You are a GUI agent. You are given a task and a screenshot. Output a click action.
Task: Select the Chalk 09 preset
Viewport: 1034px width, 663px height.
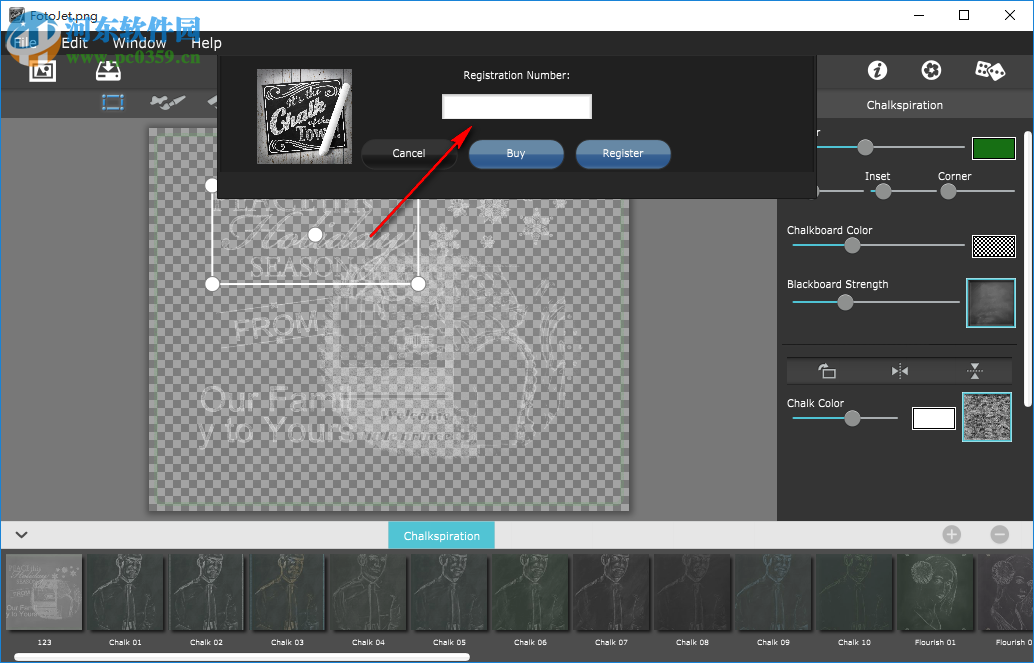click(774, 592)
